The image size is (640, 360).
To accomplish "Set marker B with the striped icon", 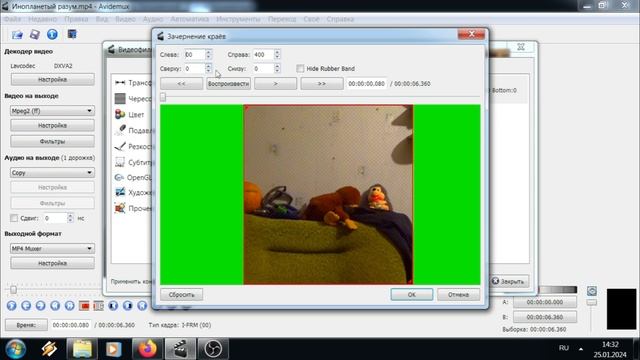I will coord(99,305).
